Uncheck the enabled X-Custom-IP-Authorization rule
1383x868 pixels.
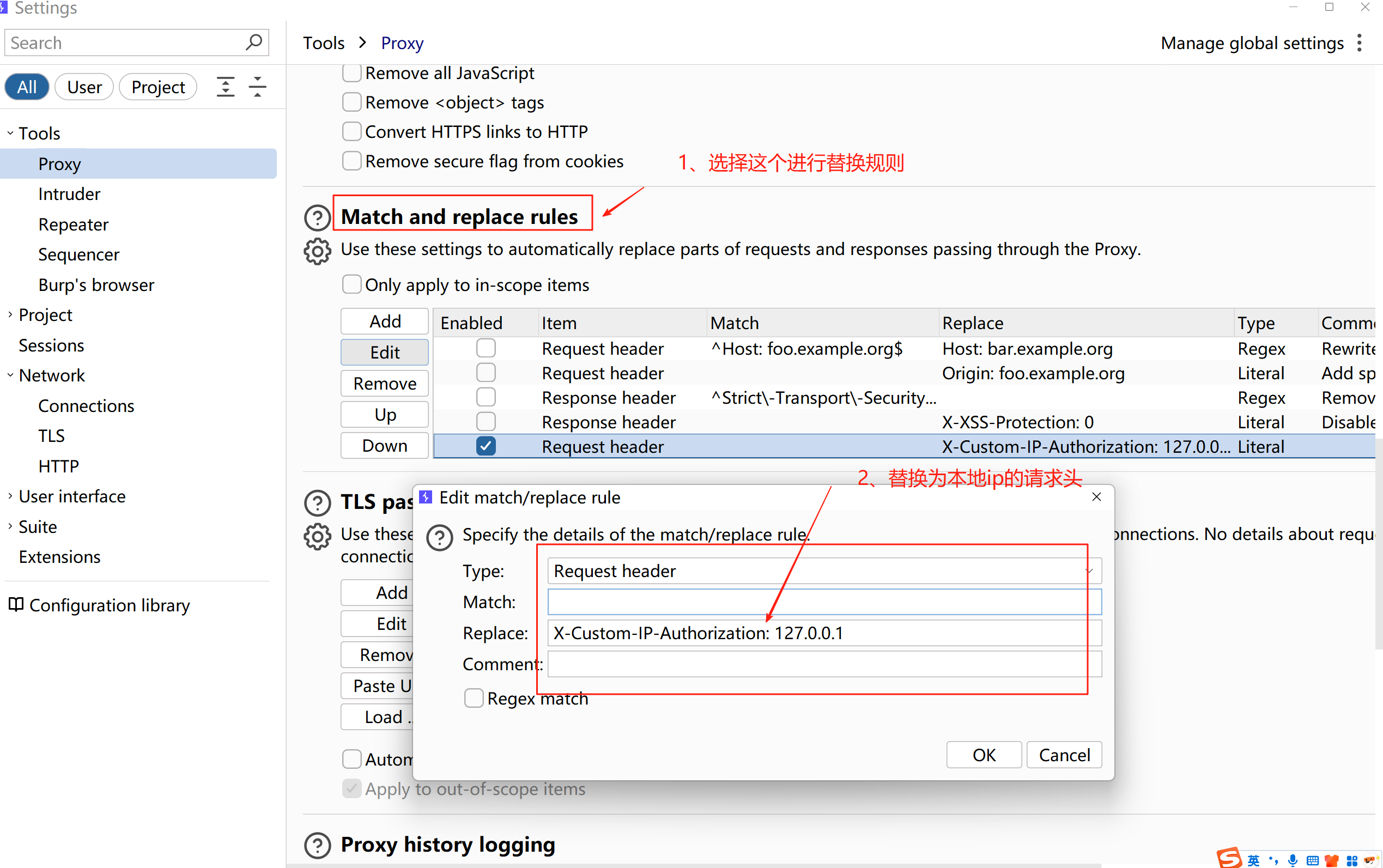tap(486, 446)
